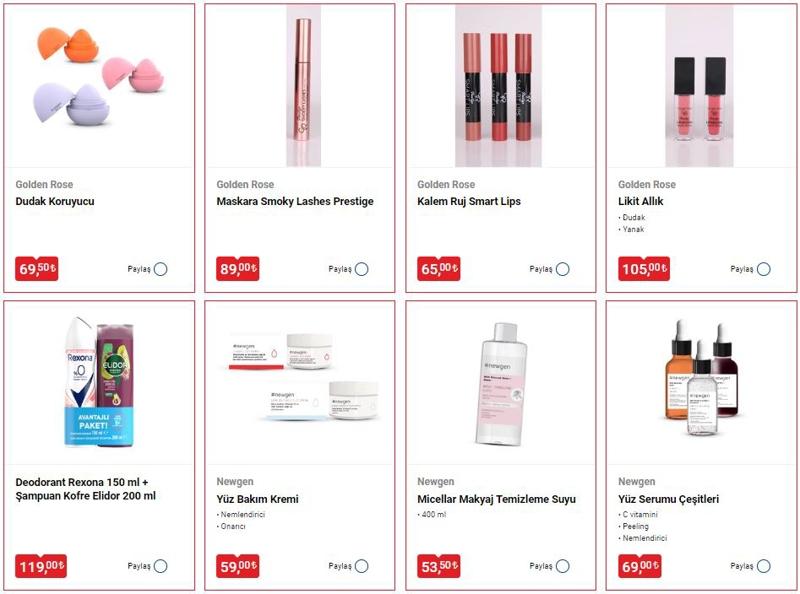Click the 119,00 price badge
This screenshot has width=800, height=594.
[x=41, y=566]
